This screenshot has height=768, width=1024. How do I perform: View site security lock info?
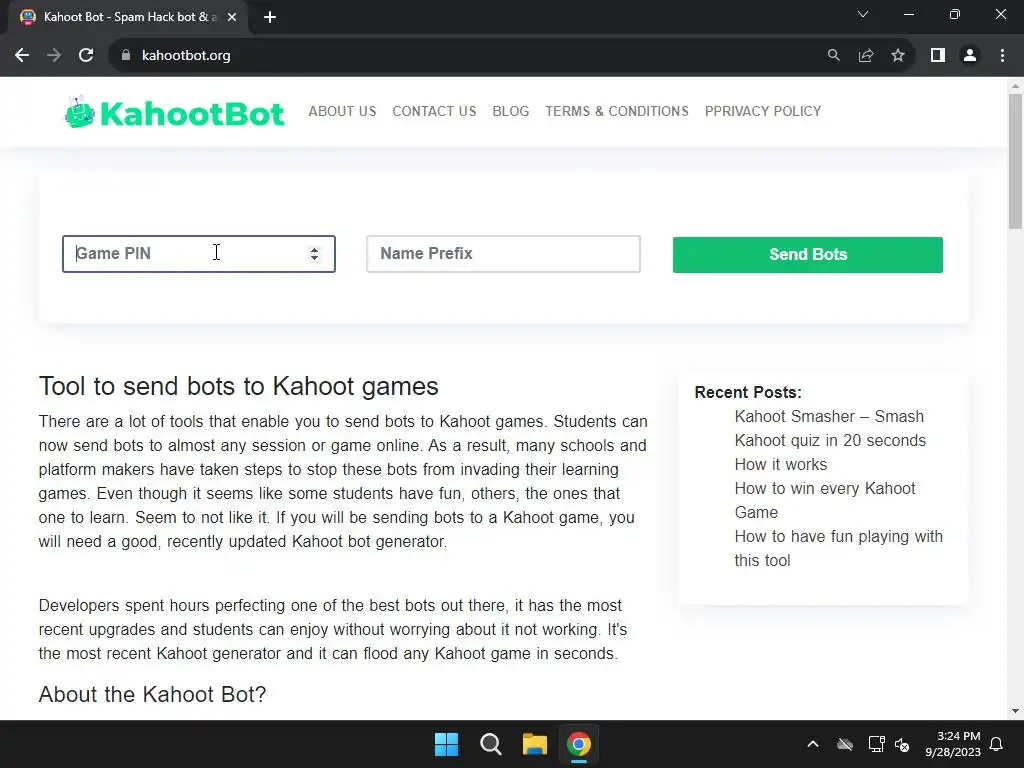(x=126, y=56)
